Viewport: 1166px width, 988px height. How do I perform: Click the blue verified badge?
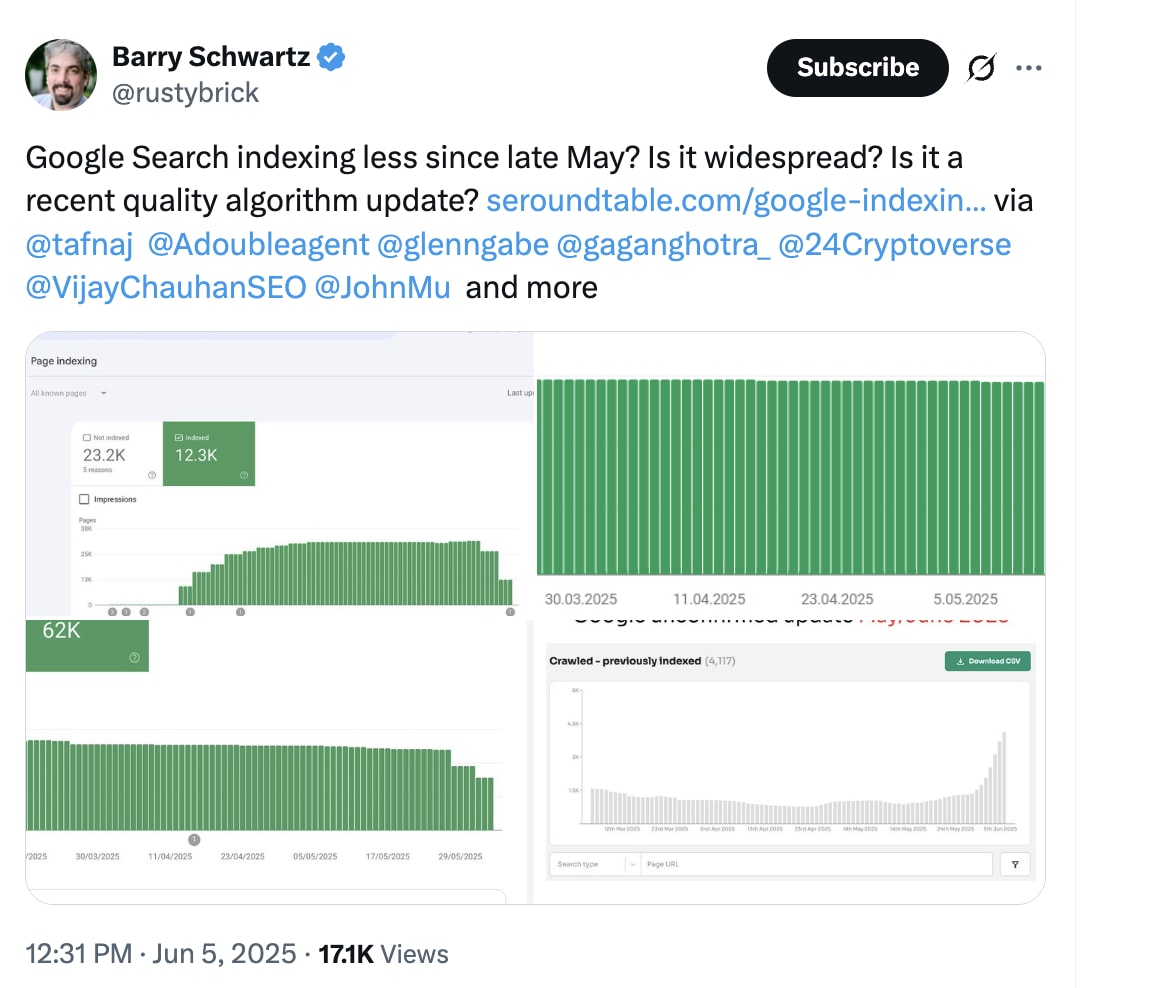tap(331, 57)
